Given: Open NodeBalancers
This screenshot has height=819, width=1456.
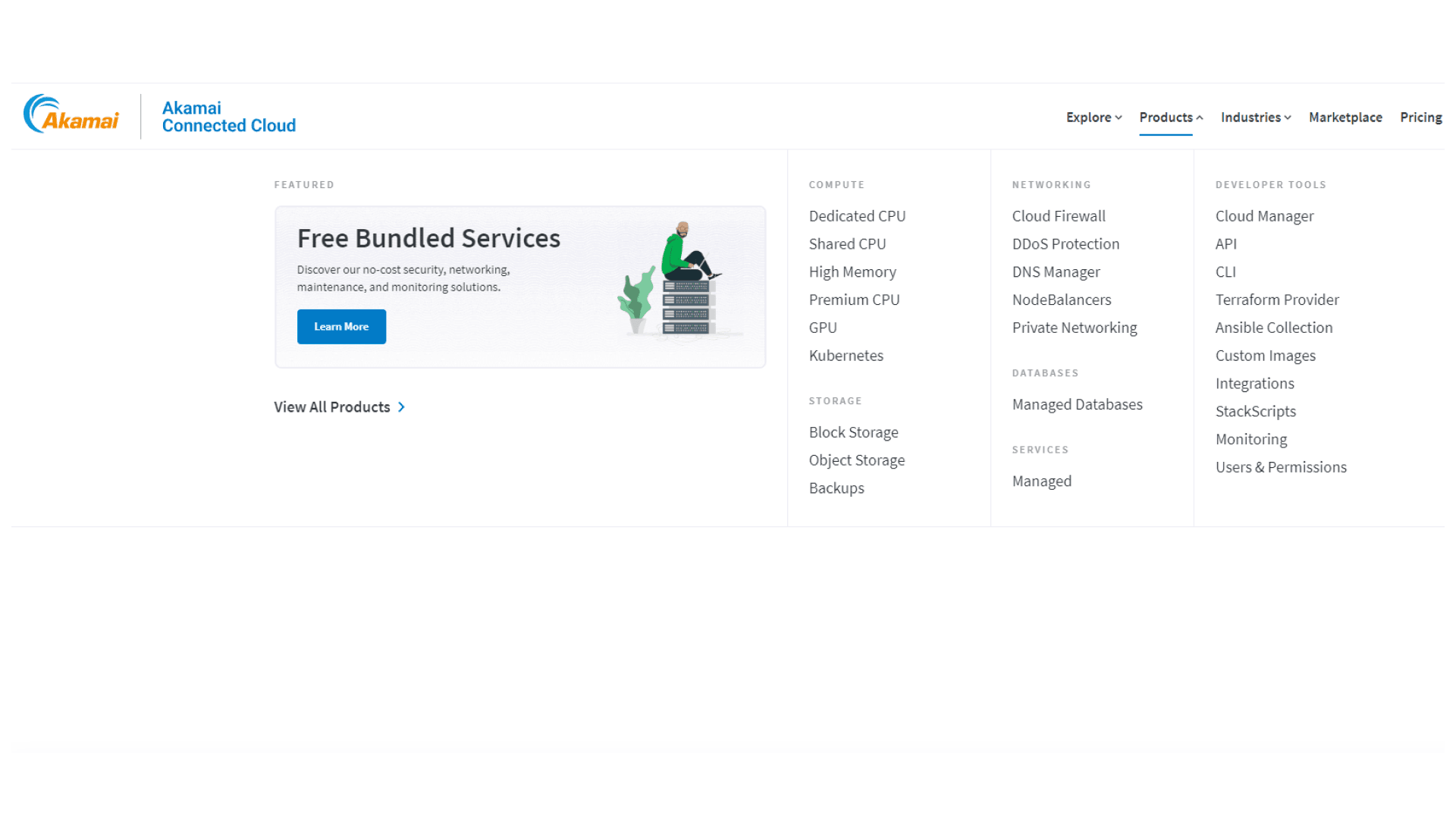Looking at the screenshot, I should click(1062, 300).
